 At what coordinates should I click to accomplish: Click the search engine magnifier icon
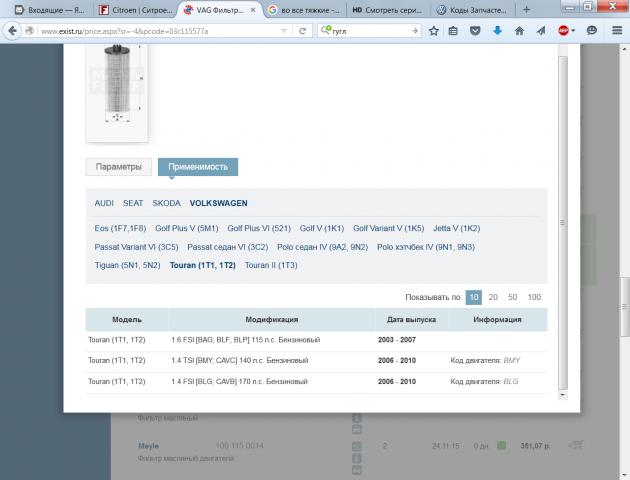coord(326,31)
